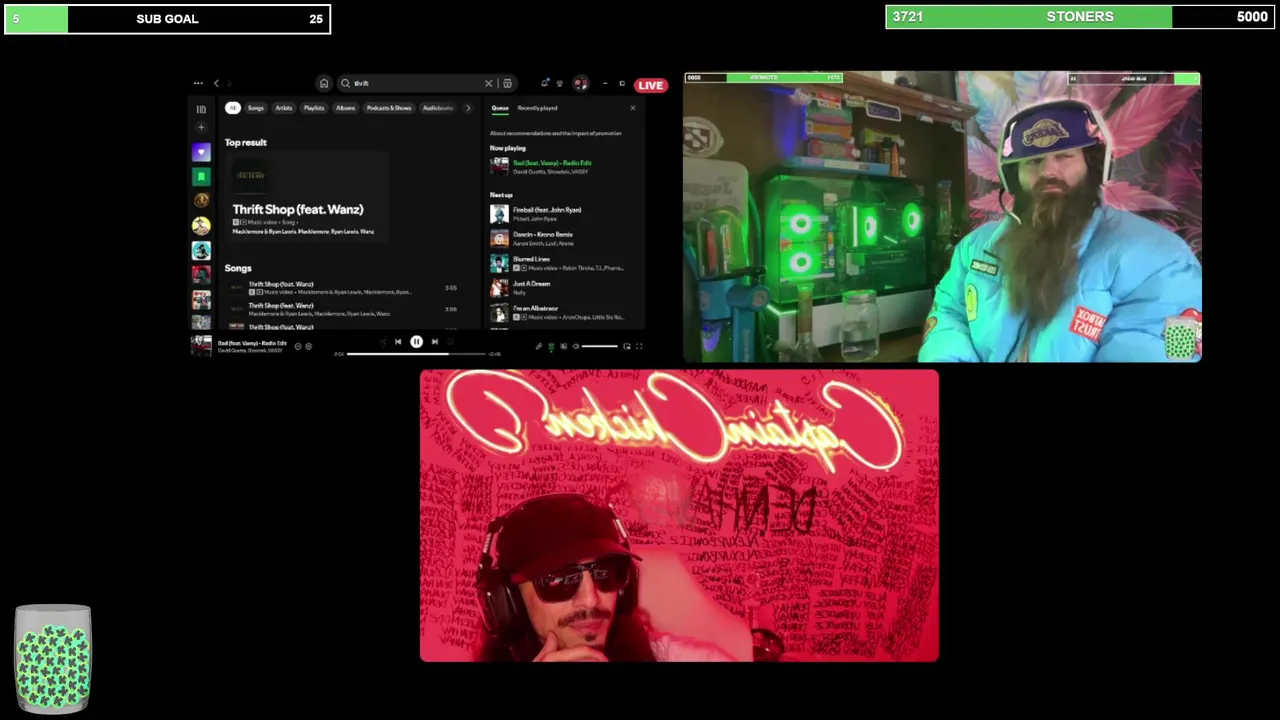
Task: Play first Thrift Shop song, 3:55
Action: tap(340, 288)
